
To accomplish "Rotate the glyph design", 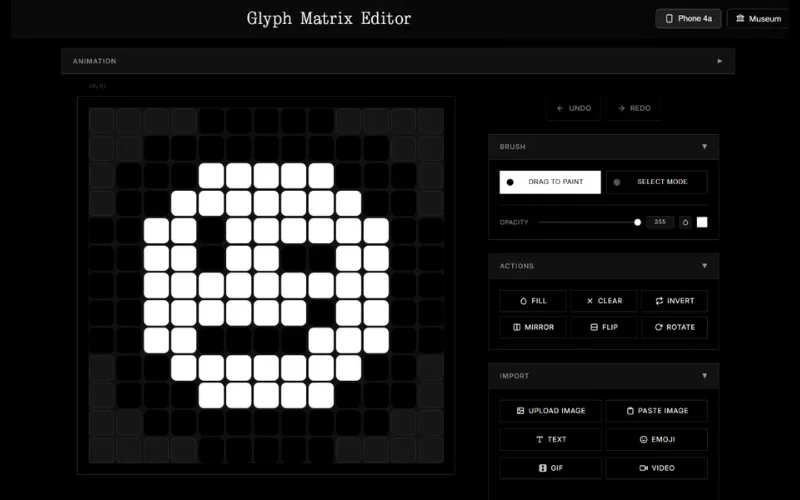I will point(674,327).
